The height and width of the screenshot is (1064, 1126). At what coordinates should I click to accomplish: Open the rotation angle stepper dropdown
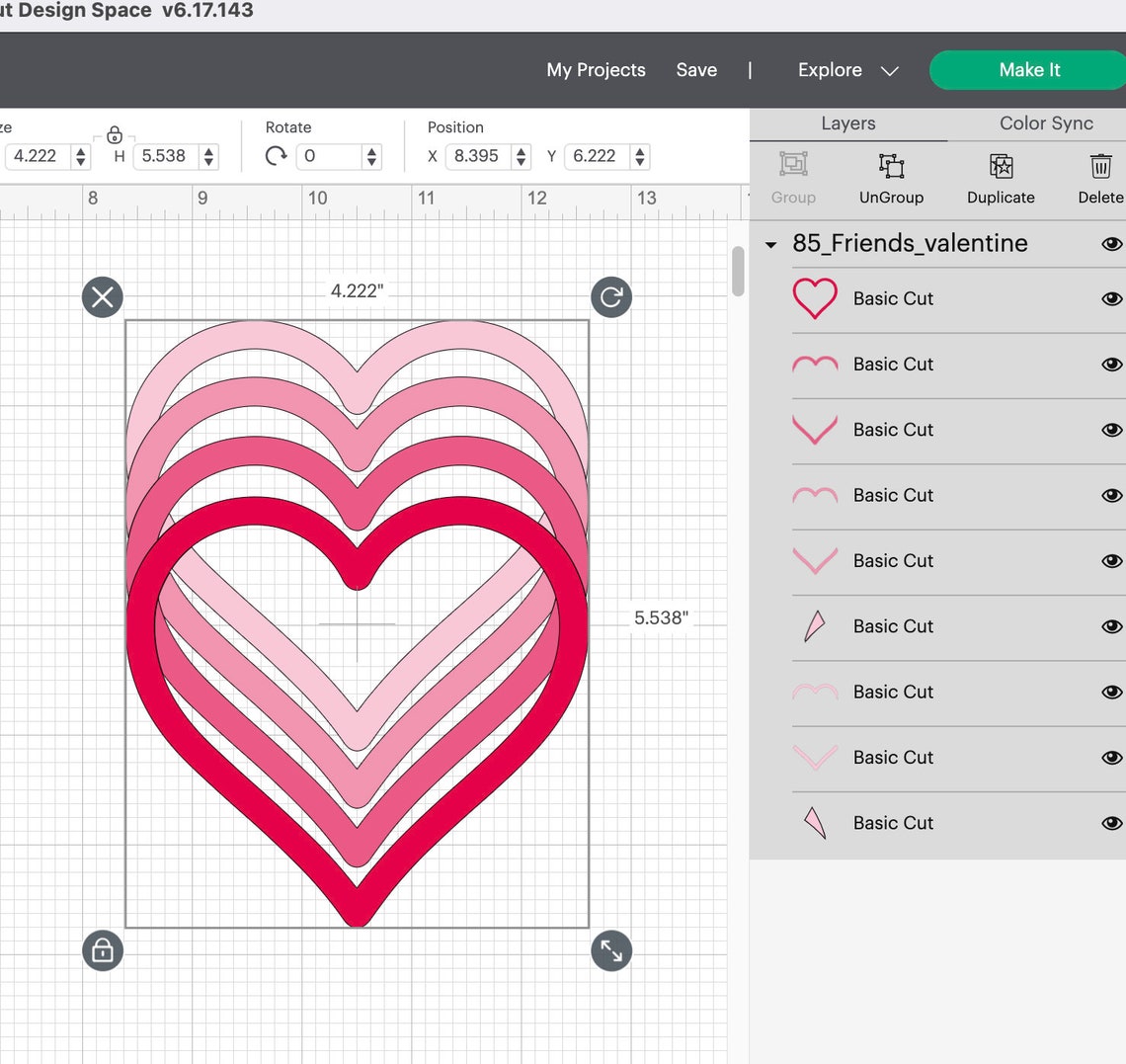pyautogui.click(x=370, y=156)
